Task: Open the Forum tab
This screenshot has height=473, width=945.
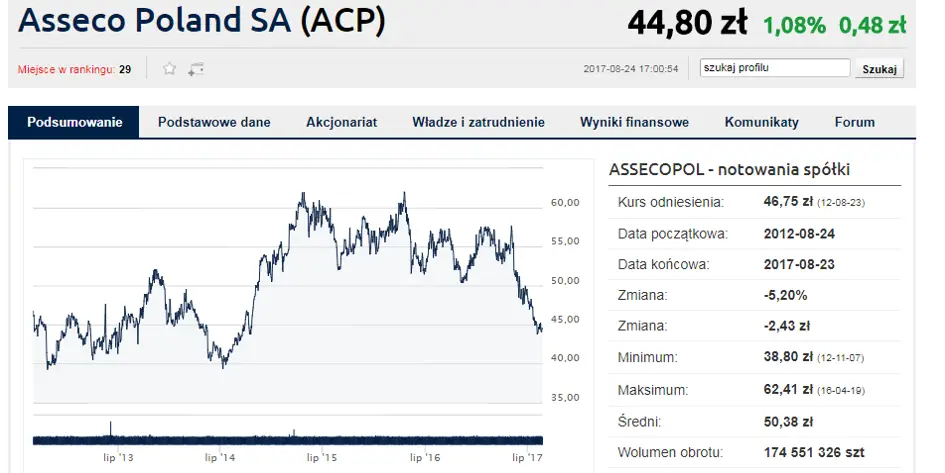Action: coord(854,123)
